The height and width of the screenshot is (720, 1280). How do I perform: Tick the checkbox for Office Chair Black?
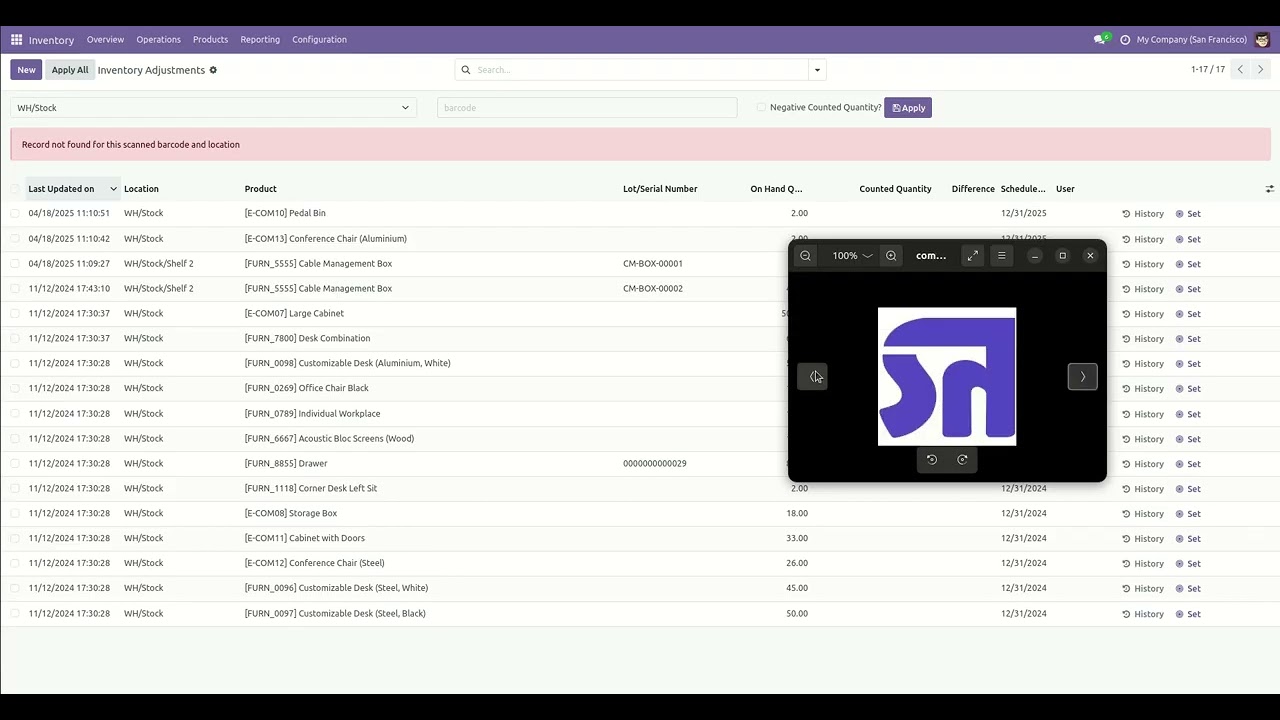click(15, 389)
